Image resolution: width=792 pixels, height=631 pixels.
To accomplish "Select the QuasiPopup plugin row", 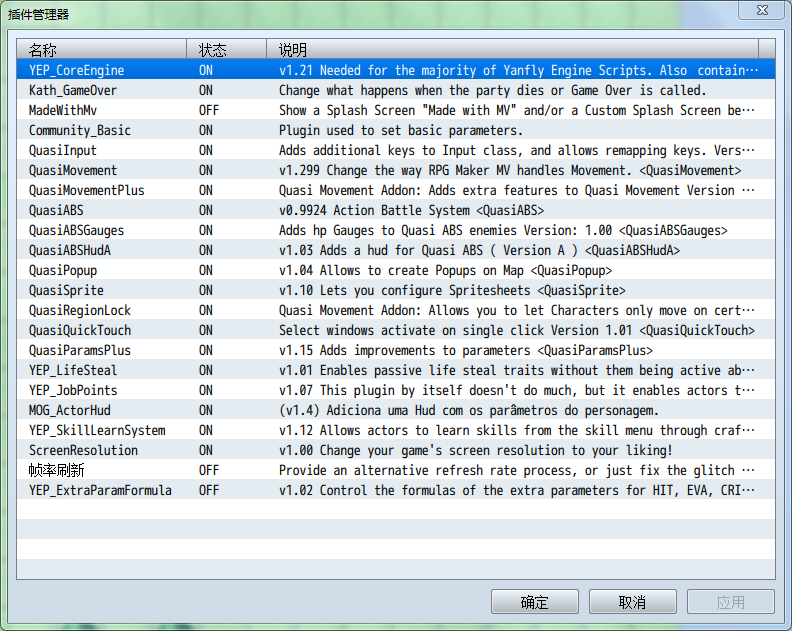I will point(396,270).
